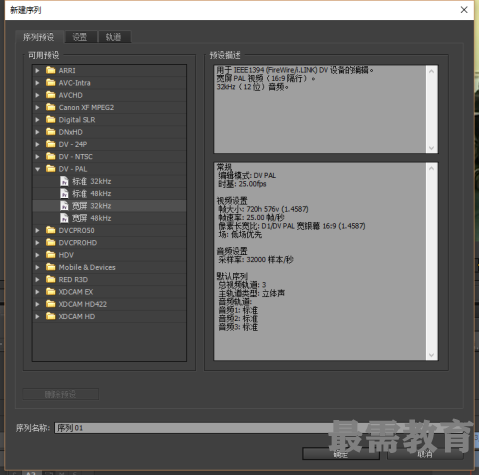Click the 标准 32kHz preset file icon

[64, 181]
